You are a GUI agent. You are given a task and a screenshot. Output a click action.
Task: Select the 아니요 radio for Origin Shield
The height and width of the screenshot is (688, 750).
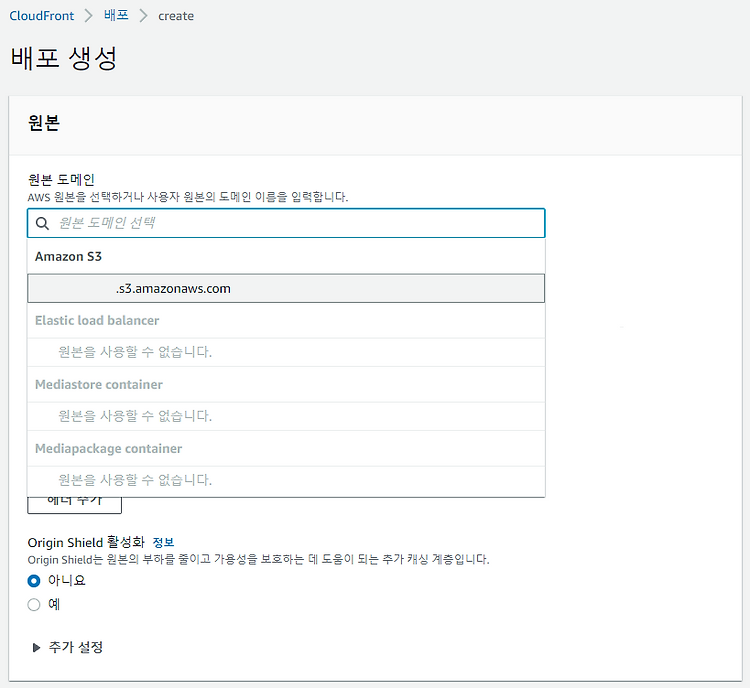tap(34, 581)
